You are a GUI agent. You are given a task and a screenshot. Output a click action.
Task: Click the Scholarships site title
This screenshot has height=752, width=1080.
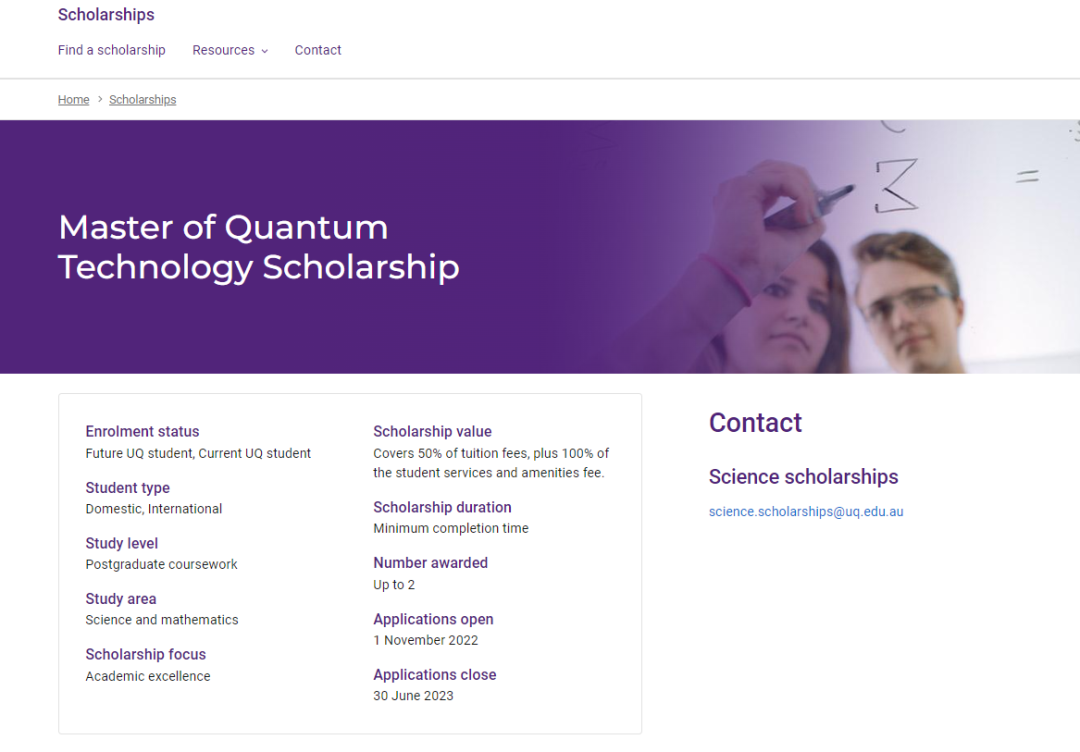pyautogui.click(x=106, y=15)
